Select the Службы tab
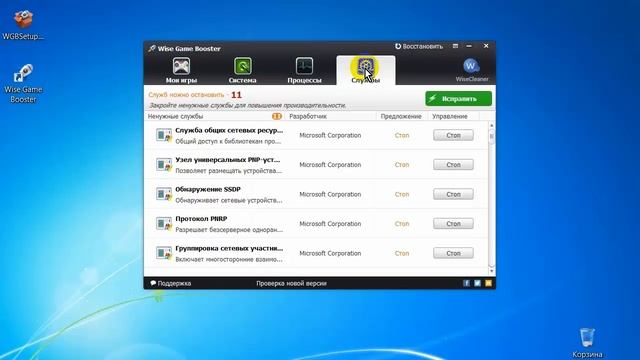 pos(365,70)
